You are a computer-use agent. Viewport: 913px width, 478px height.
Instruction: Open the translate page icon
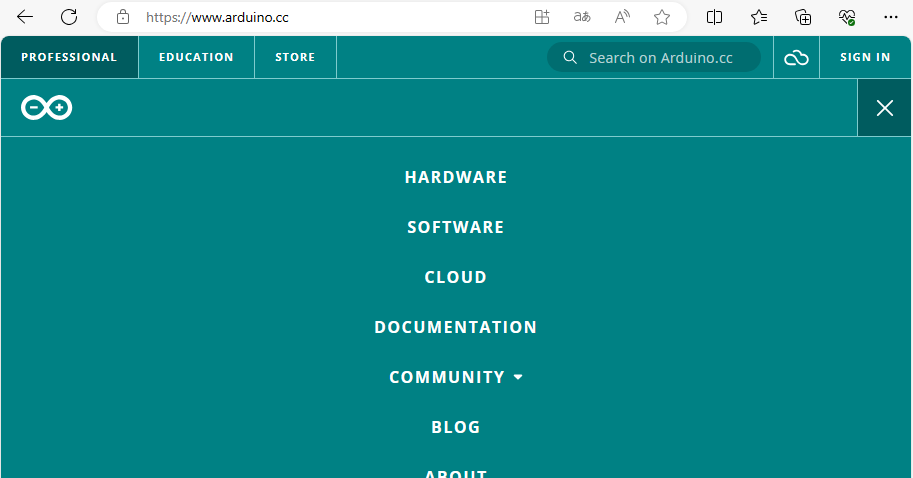point(582,17)
